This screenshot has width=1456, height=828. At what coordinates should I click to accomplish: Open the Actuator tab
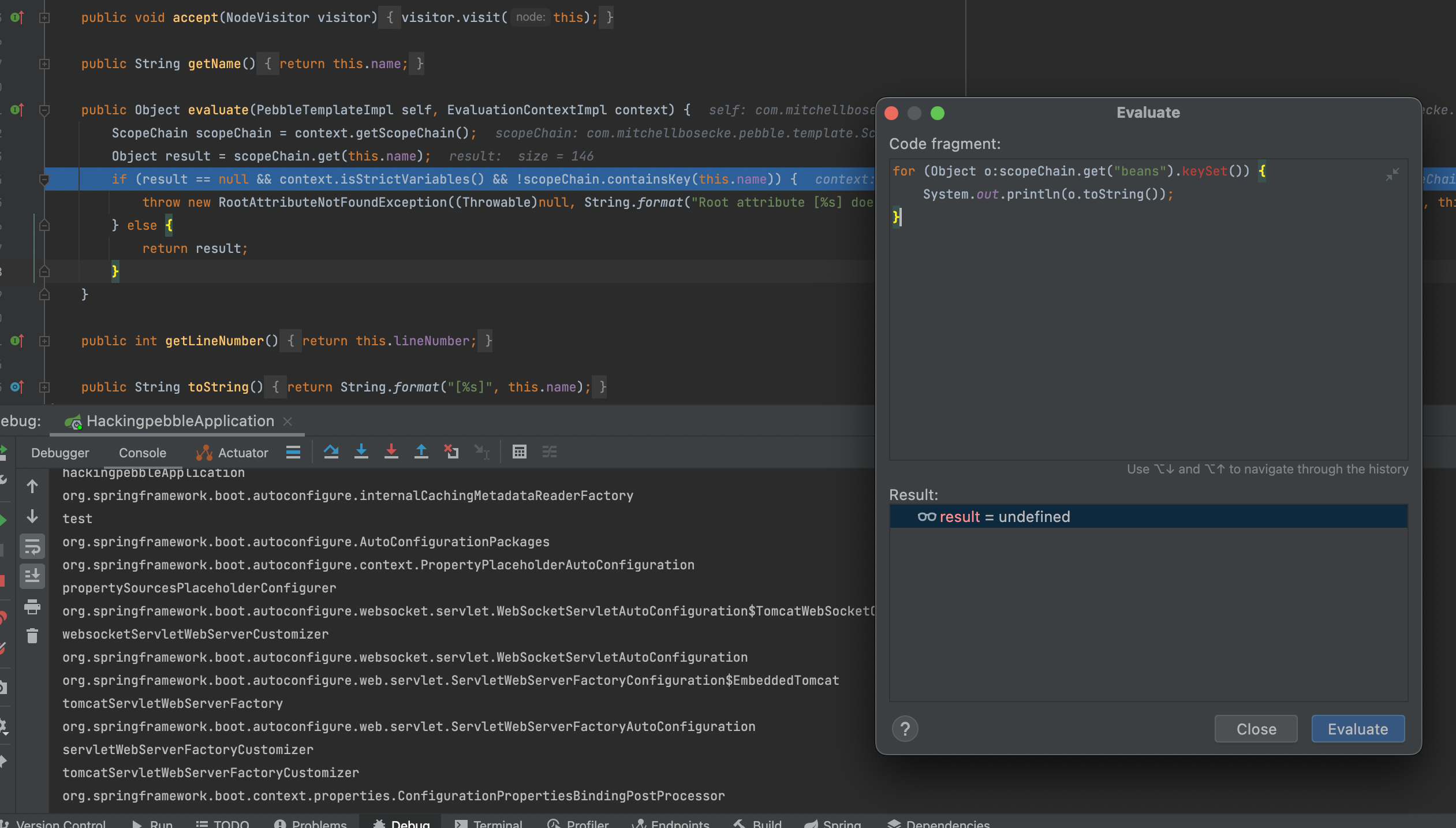[232, 453]
